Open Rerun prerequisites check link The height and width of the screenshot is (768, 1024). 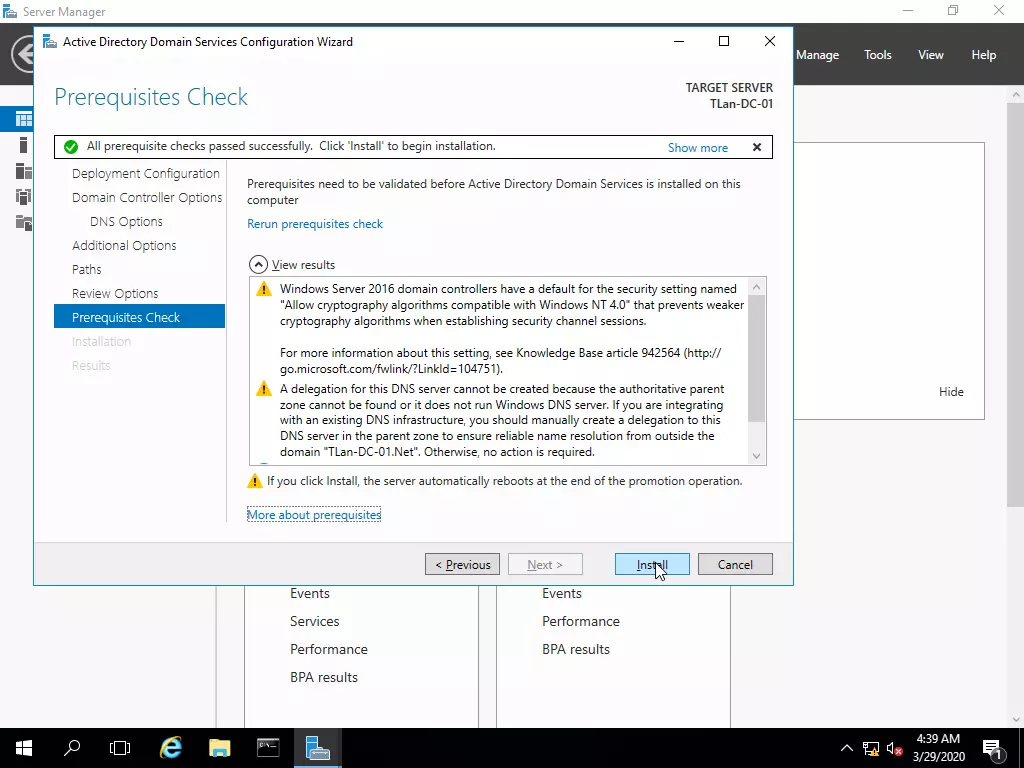[x=315, y=224]
